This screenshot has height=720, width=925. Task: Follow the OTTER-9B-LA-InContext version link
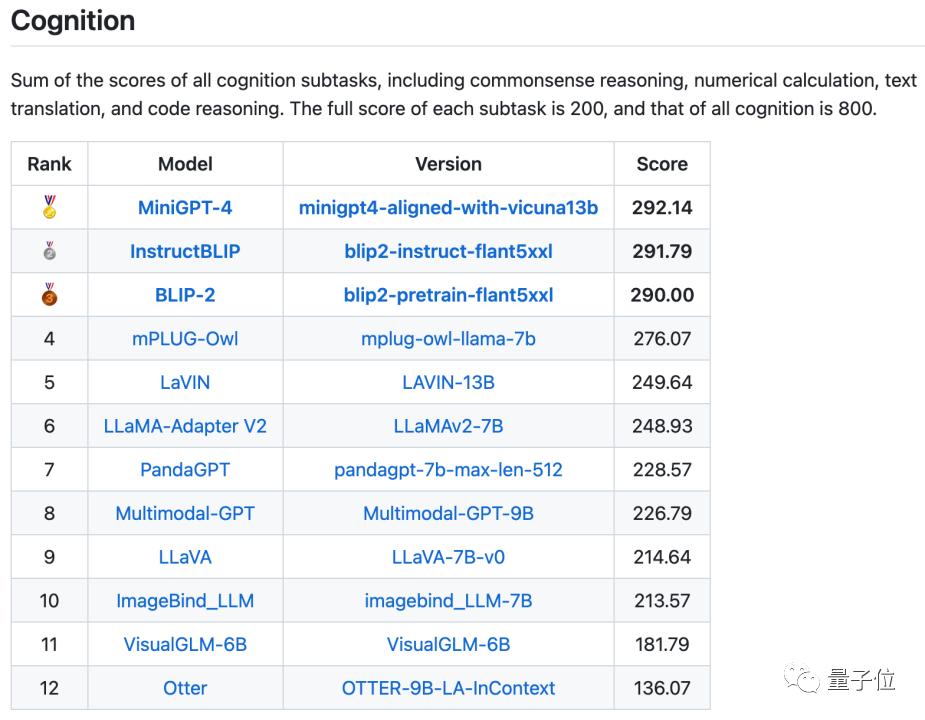pyautogui.click(x=448, y=688)
